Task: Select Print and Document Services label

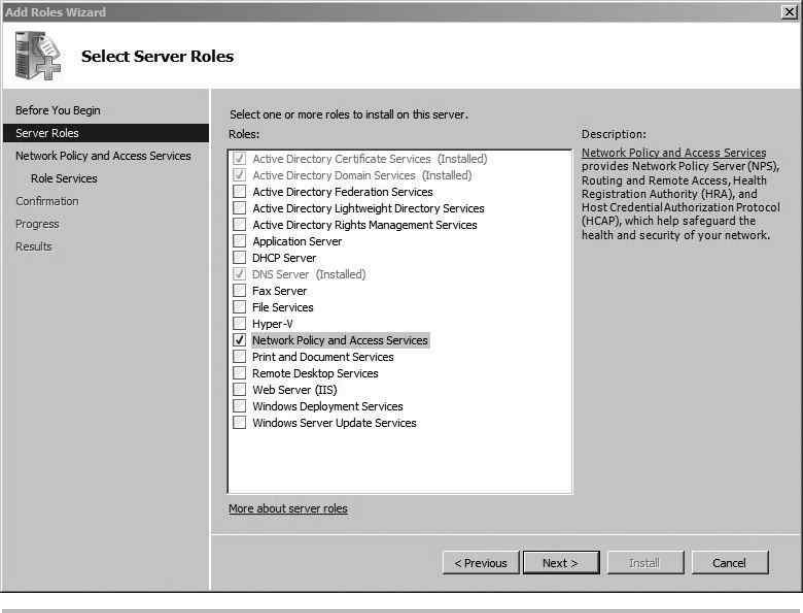Action: pyautogui.click(x=323, y=357)
